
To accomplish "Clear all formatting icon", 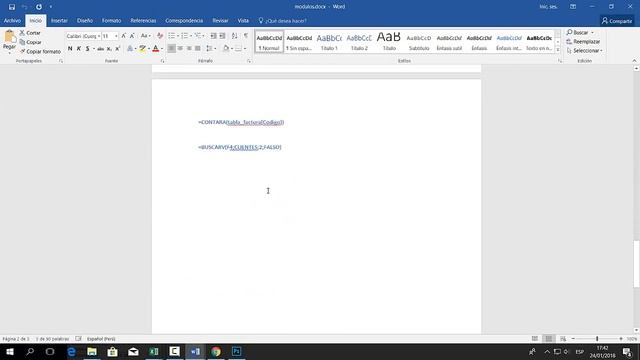I will [160, 36].
